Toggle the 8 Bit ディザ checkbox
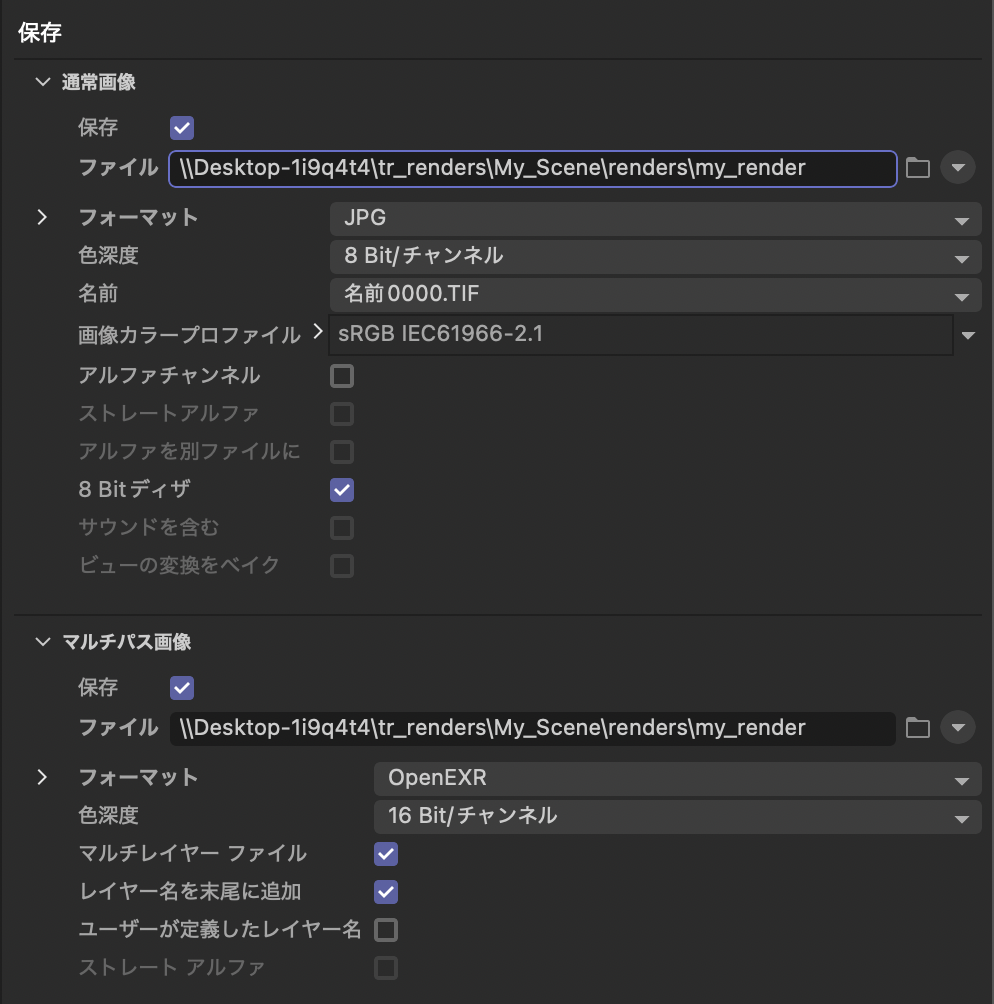 (342, 490)
